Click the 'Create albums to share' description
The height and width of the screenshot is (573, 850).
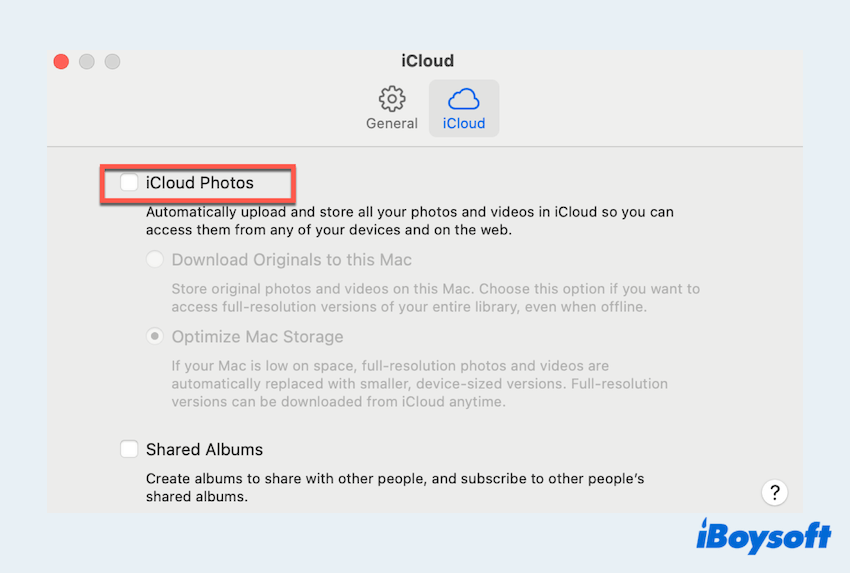pos(395,487)
